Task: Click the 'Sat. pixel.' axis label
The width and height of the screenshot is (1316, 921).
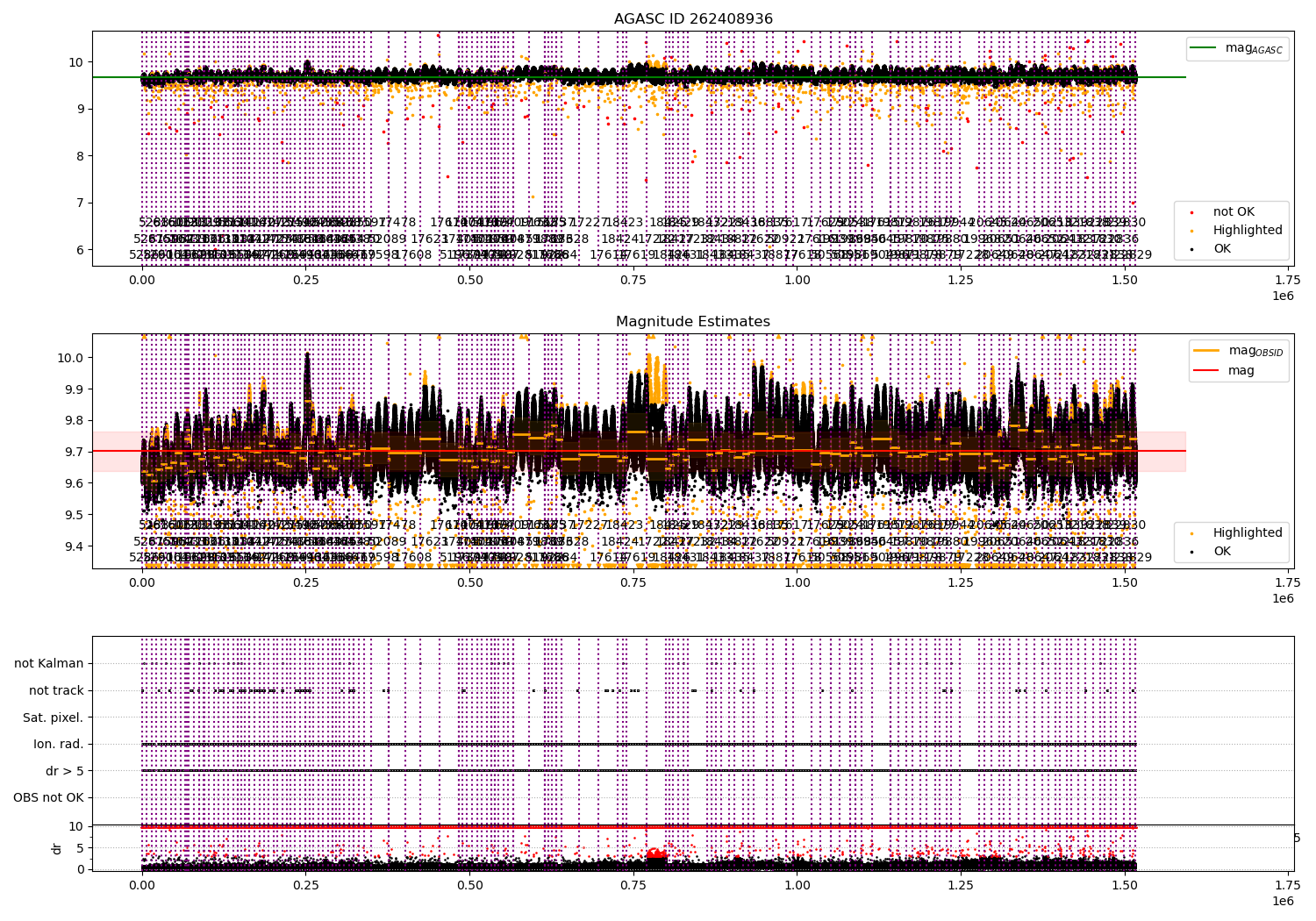Action: [x=54, y=718]
